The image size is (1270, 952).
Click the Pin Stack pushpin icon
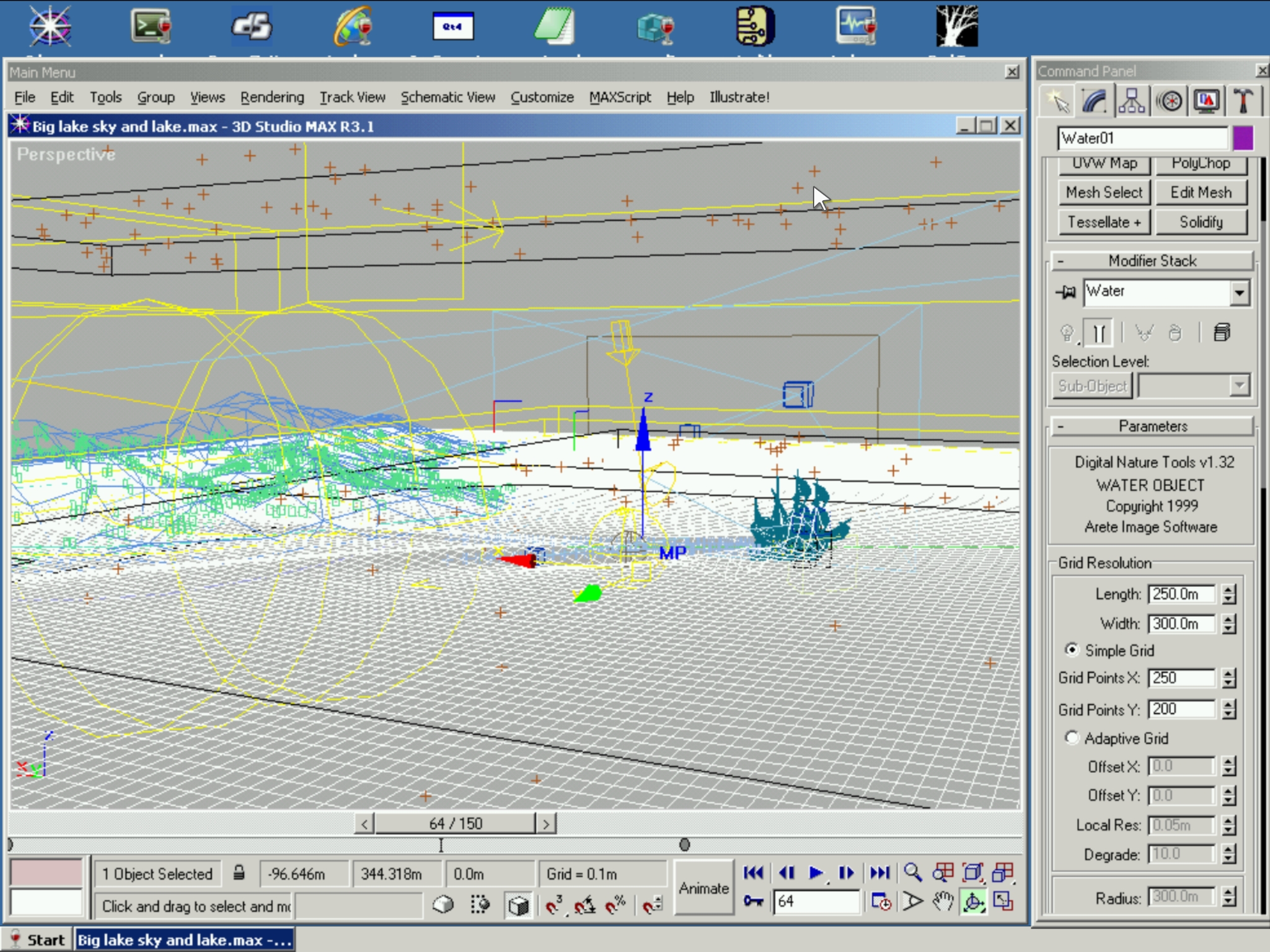(1066, 292)
